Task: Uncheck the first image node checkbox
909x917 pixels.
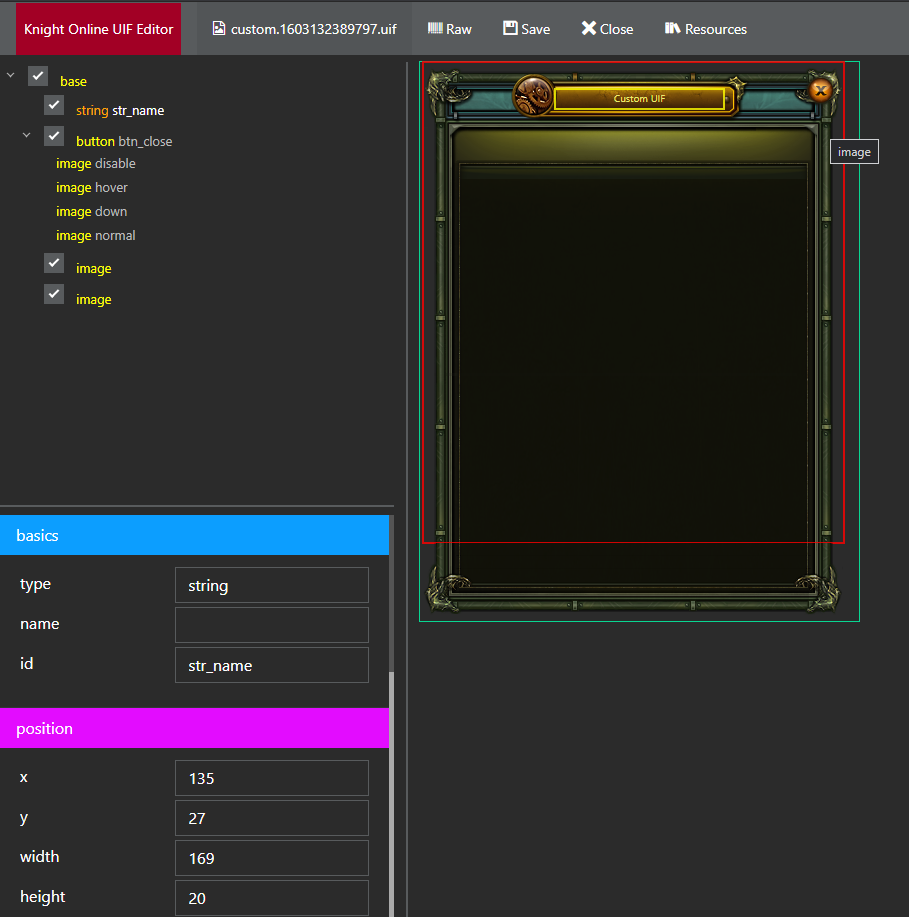Action: [54, 263]
